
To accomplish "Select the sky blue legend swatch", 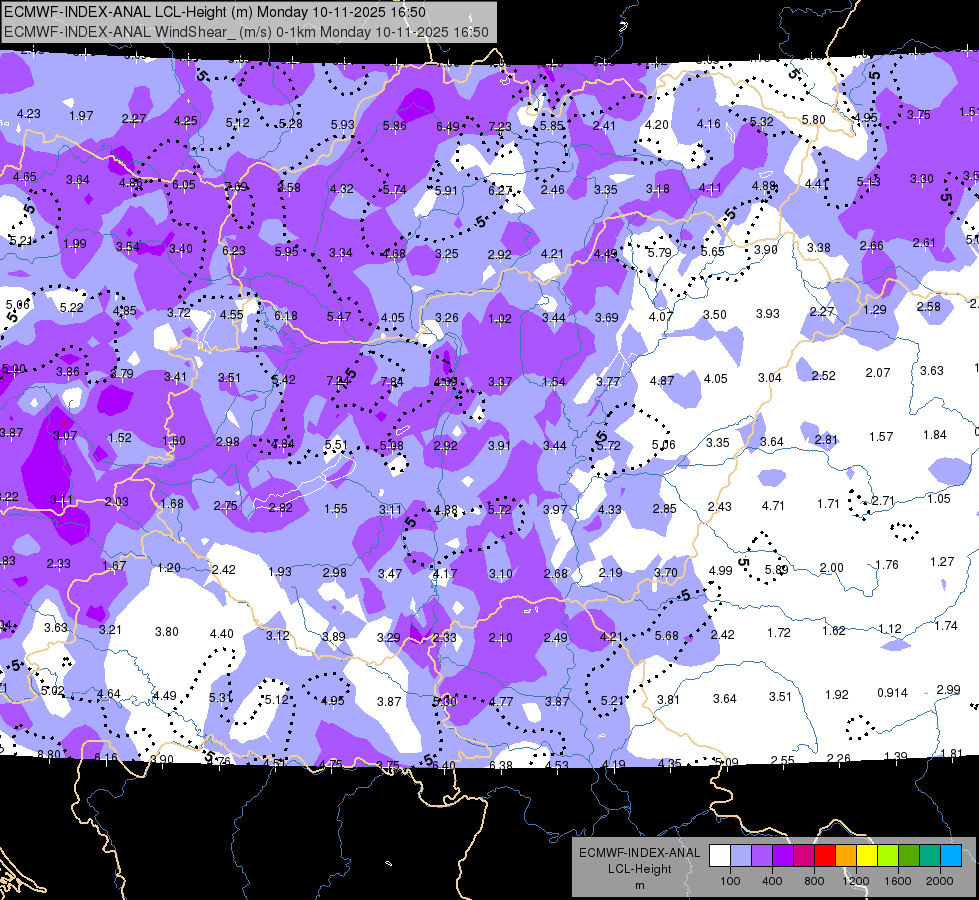I will (951, 856).
